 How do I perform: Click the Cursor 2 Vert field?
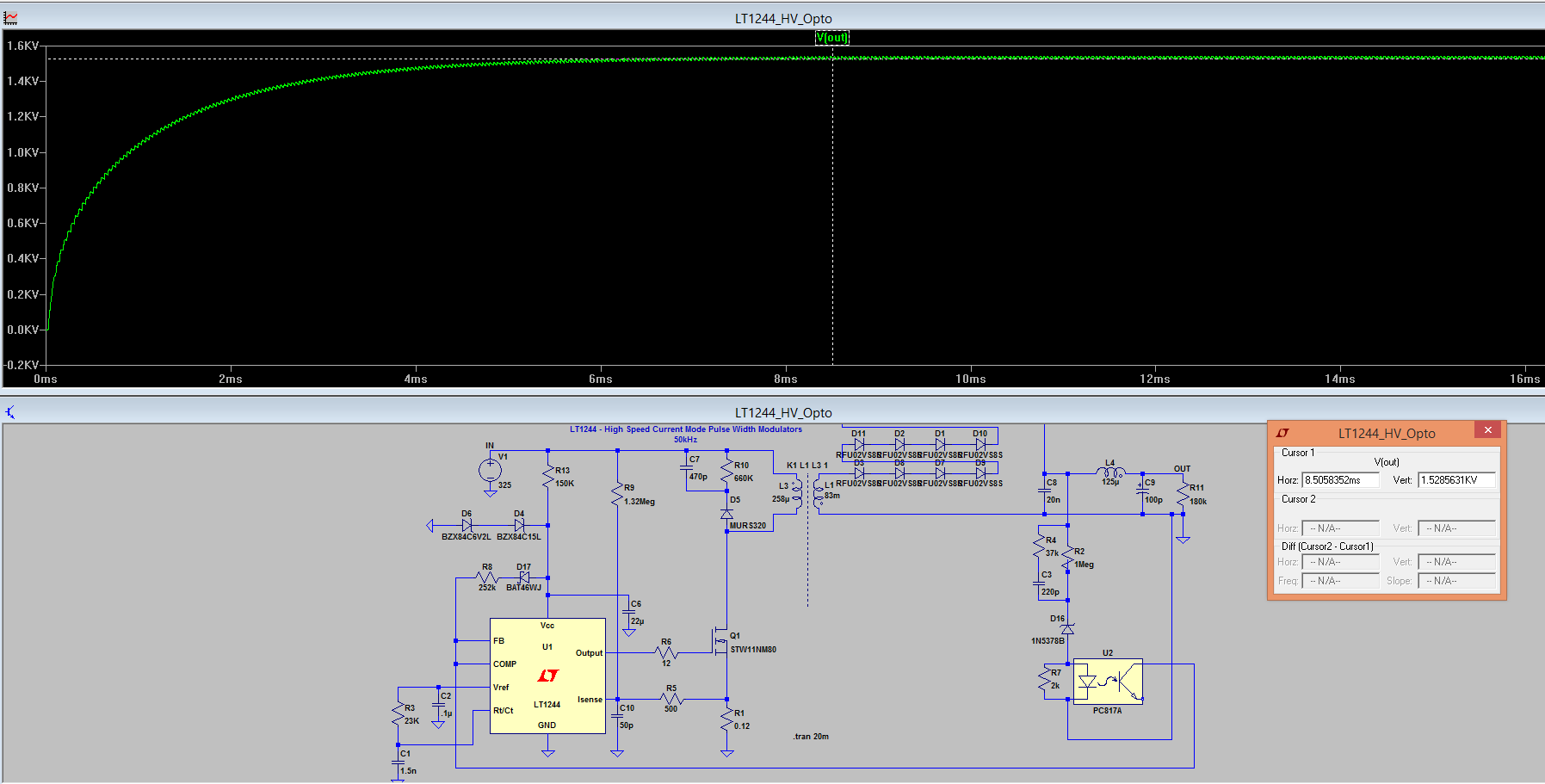pyautogui.click(x=1456, y=528)
